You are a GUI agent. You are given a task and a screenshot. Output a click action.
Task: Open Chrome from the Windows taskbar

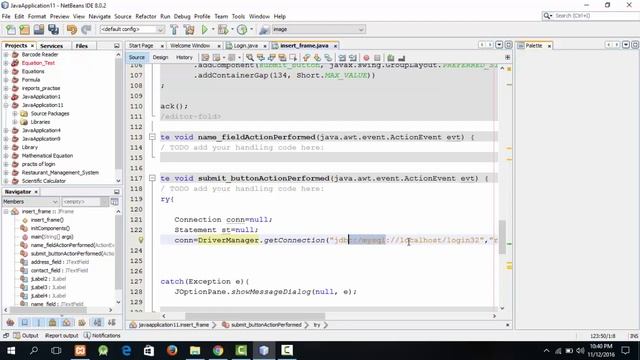(x=218, y=350)
